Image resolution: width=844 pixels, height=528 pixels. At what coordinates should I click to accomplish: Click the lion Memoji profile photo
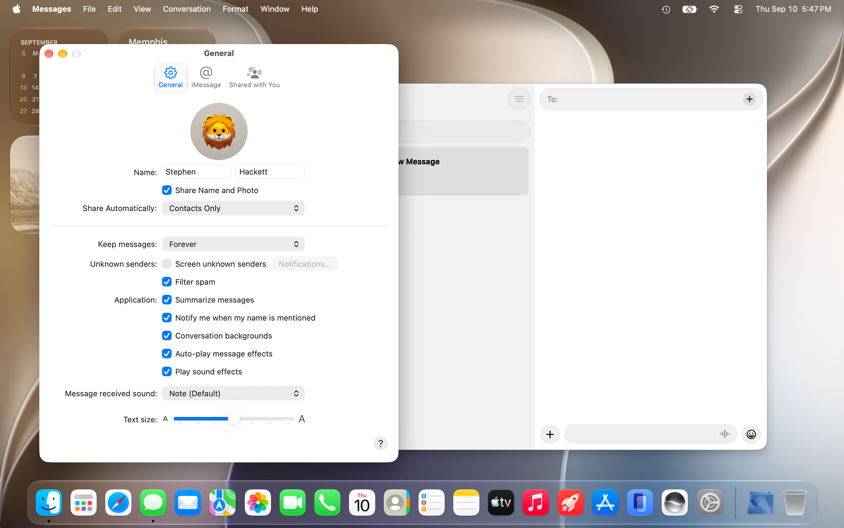(x=219, y=131)
